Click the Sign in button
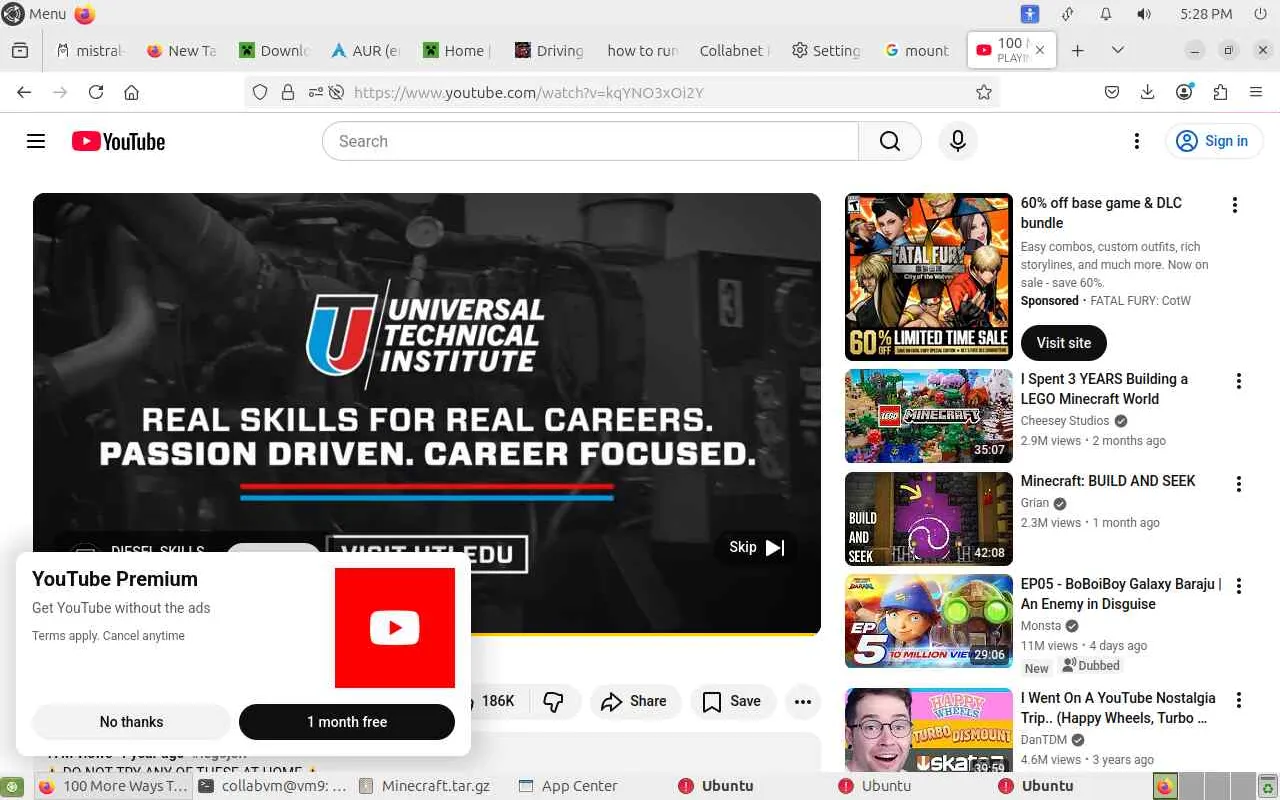Viewport: 1280px width, 800px height. [1214, 141]
